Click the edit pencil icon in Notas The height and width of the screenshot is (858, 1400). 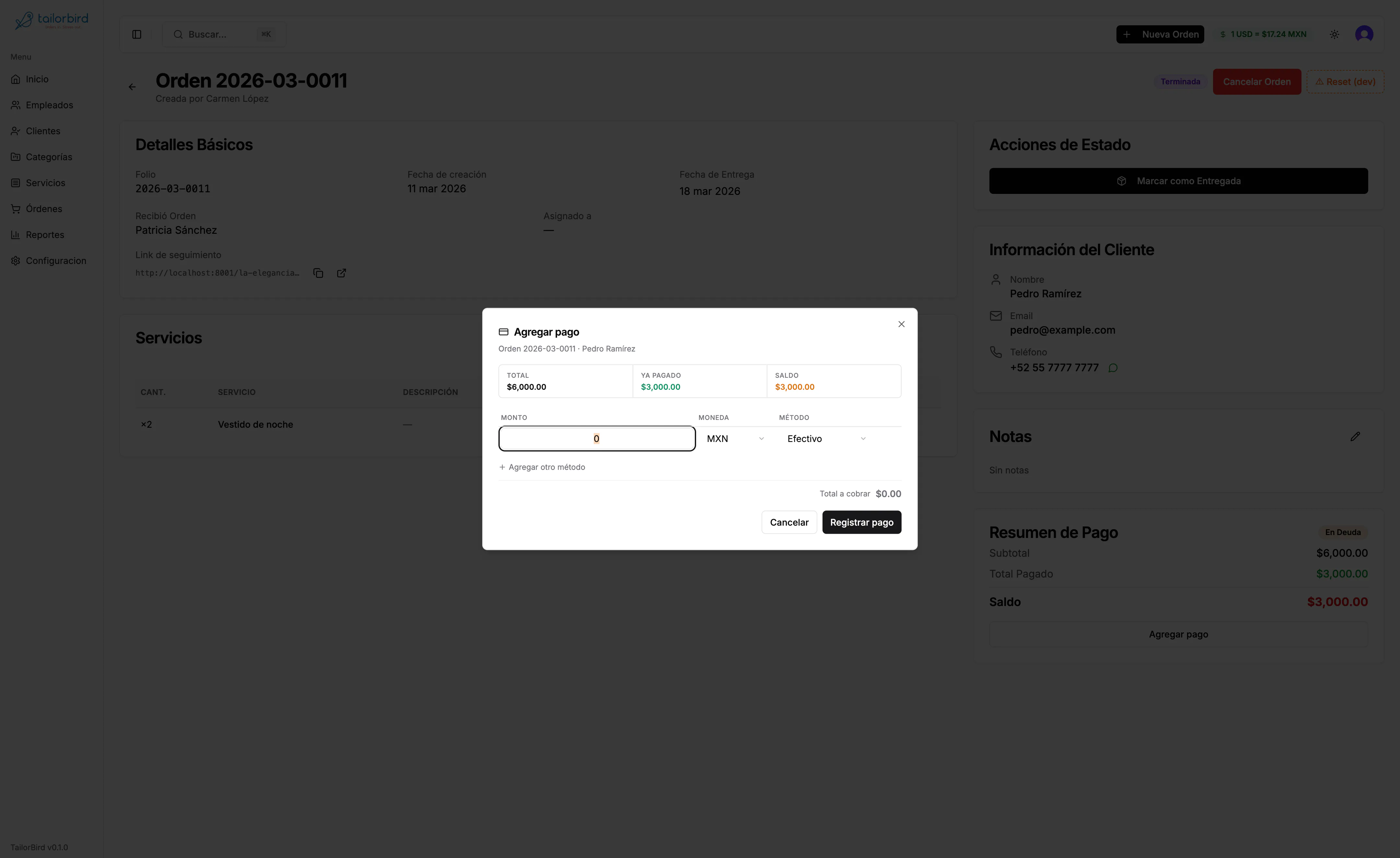(x=1355, y=437)
